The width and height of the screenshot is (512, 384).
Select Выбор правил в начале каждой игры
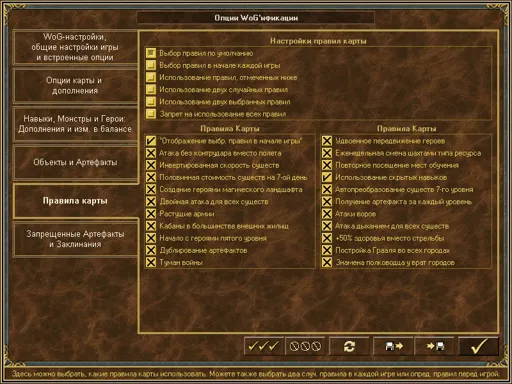coord(151,65)
